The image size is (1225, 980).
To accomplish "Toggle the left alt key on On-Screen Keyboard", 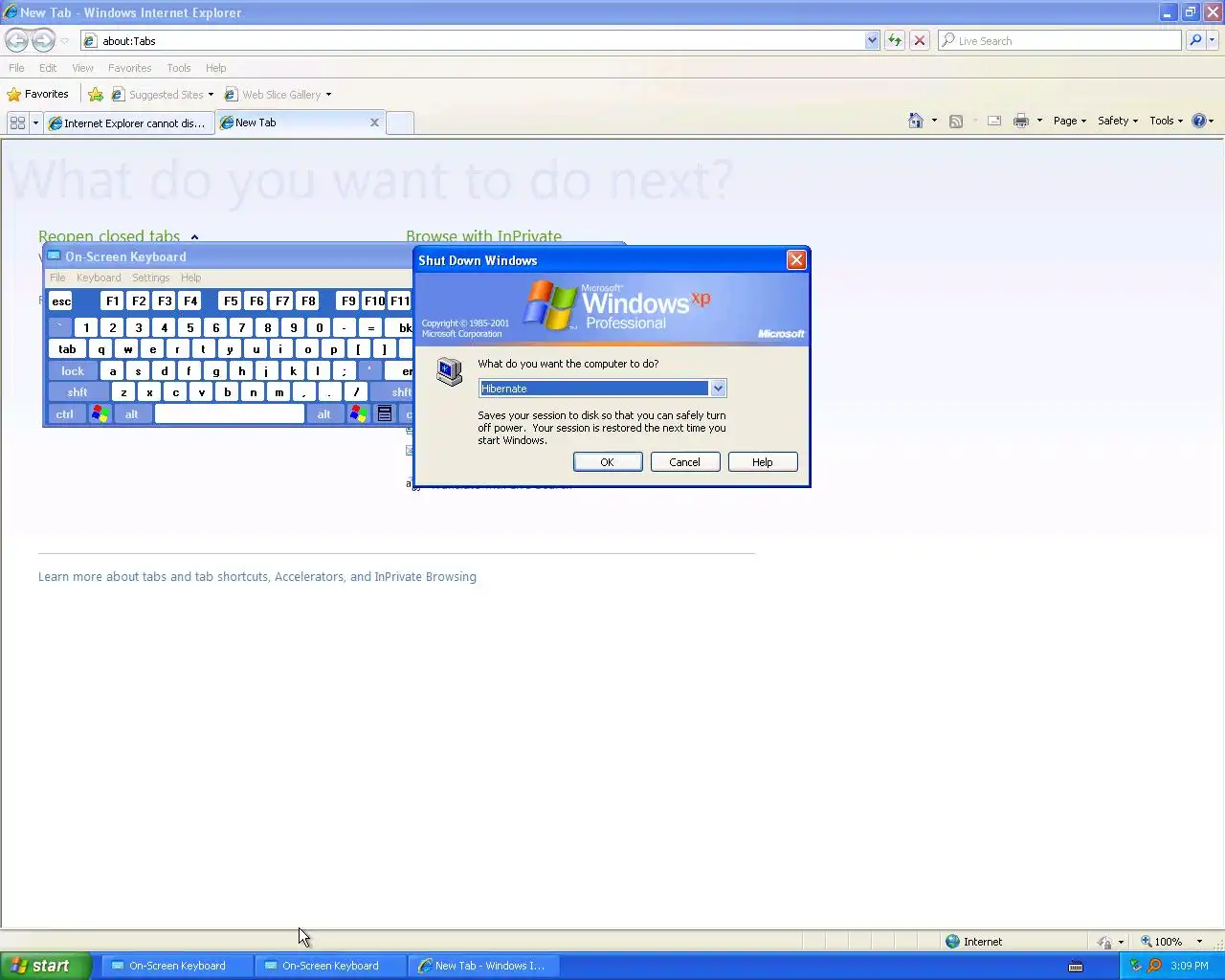I will pyautogui.click(x=131, y=413).
